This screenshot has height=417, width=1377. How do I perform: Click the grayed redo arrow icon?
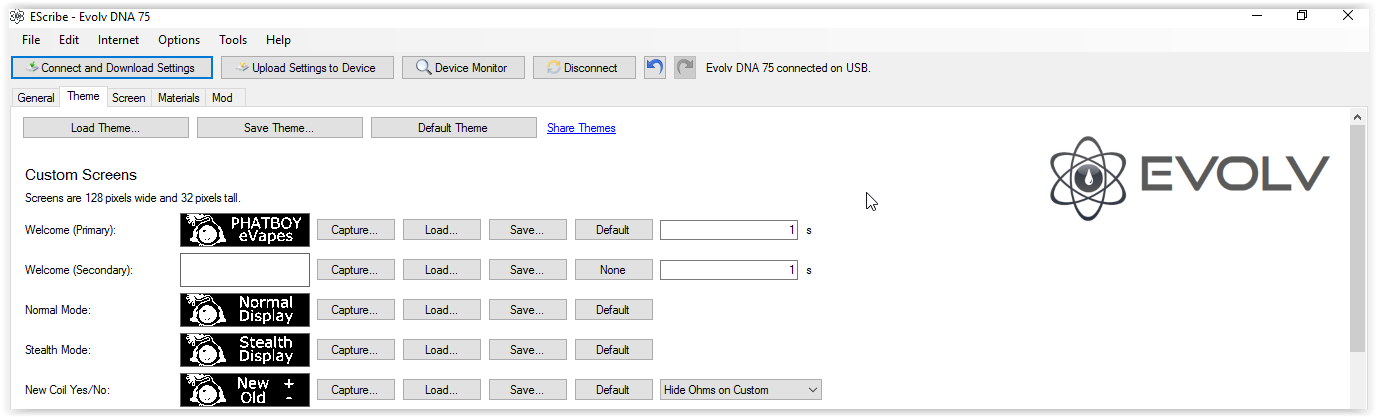pyautogui.click(x=685, y=68)
